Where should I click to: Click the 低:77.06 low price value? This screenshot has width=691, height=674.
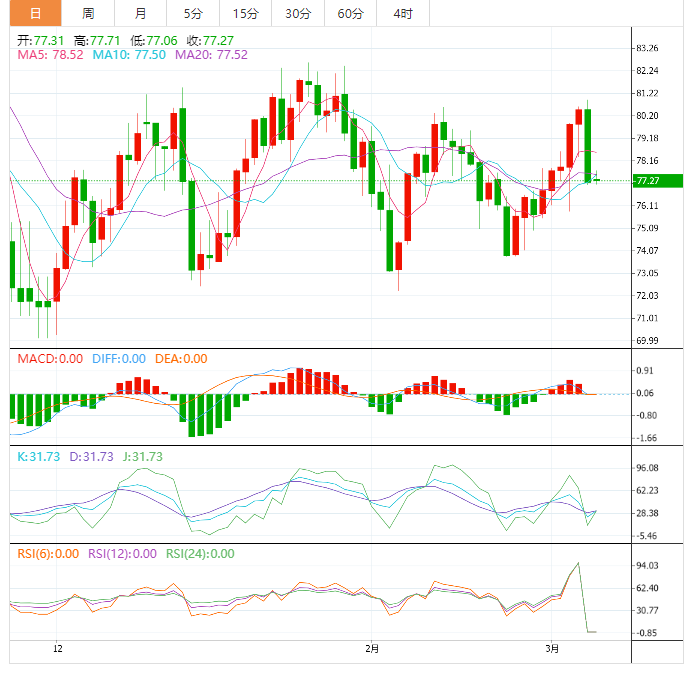tap(154, 41)
